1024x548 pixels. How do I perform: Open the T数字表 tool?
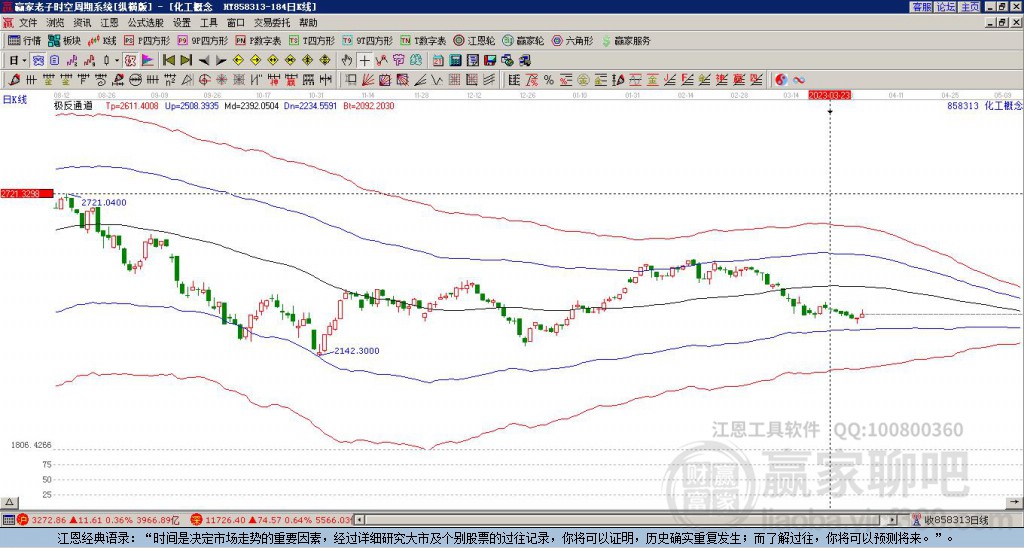(x=423, y=40)
